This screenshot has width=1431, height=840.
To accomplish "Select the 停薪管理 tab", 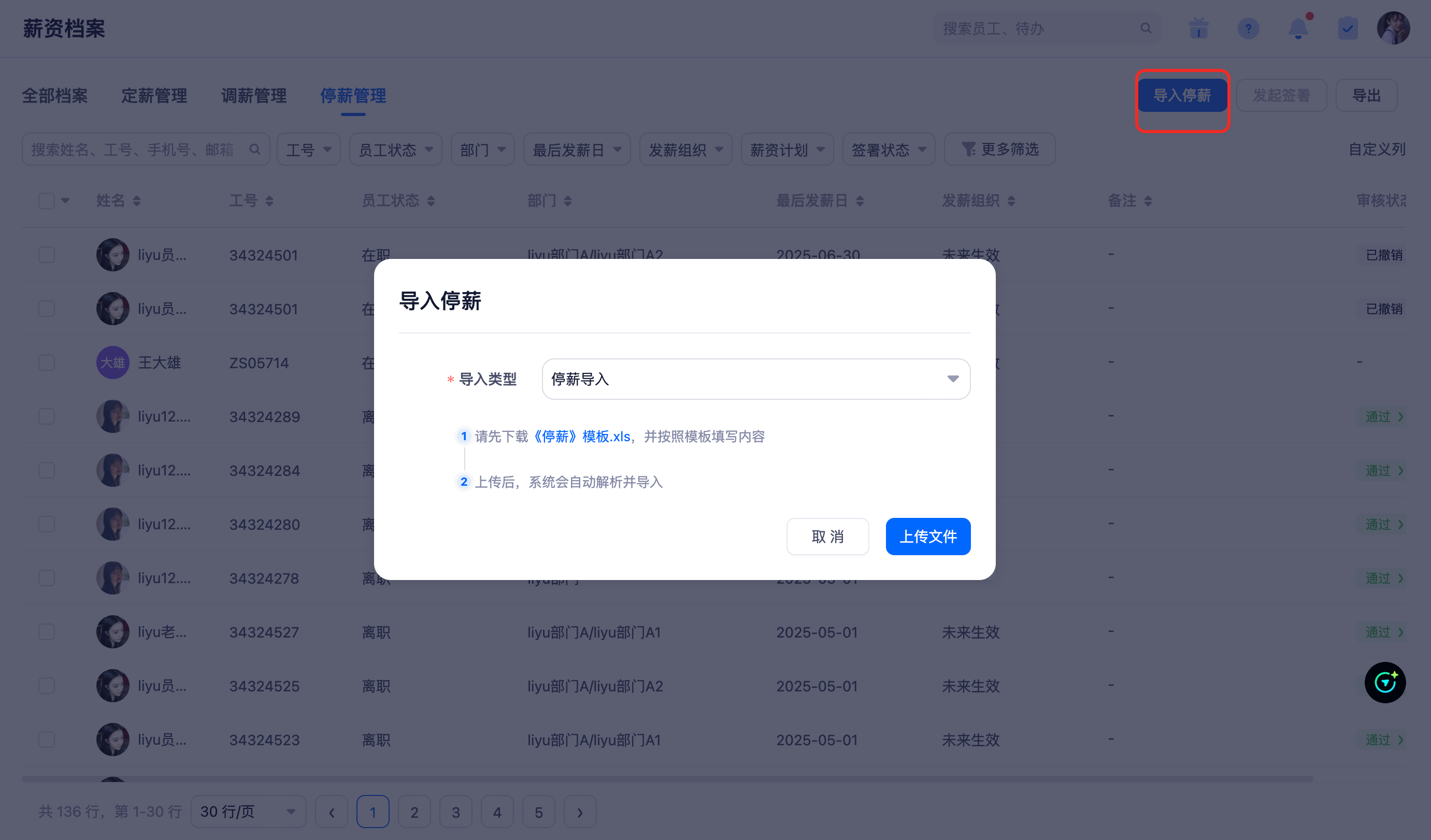I will click(353, 95).
